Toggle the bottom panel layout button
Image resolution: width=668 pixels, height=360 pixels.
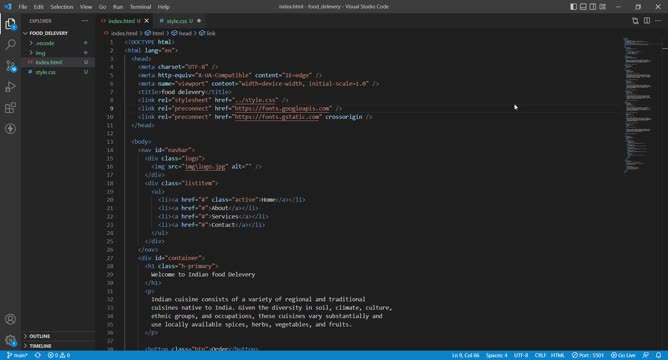coord(583,6)
